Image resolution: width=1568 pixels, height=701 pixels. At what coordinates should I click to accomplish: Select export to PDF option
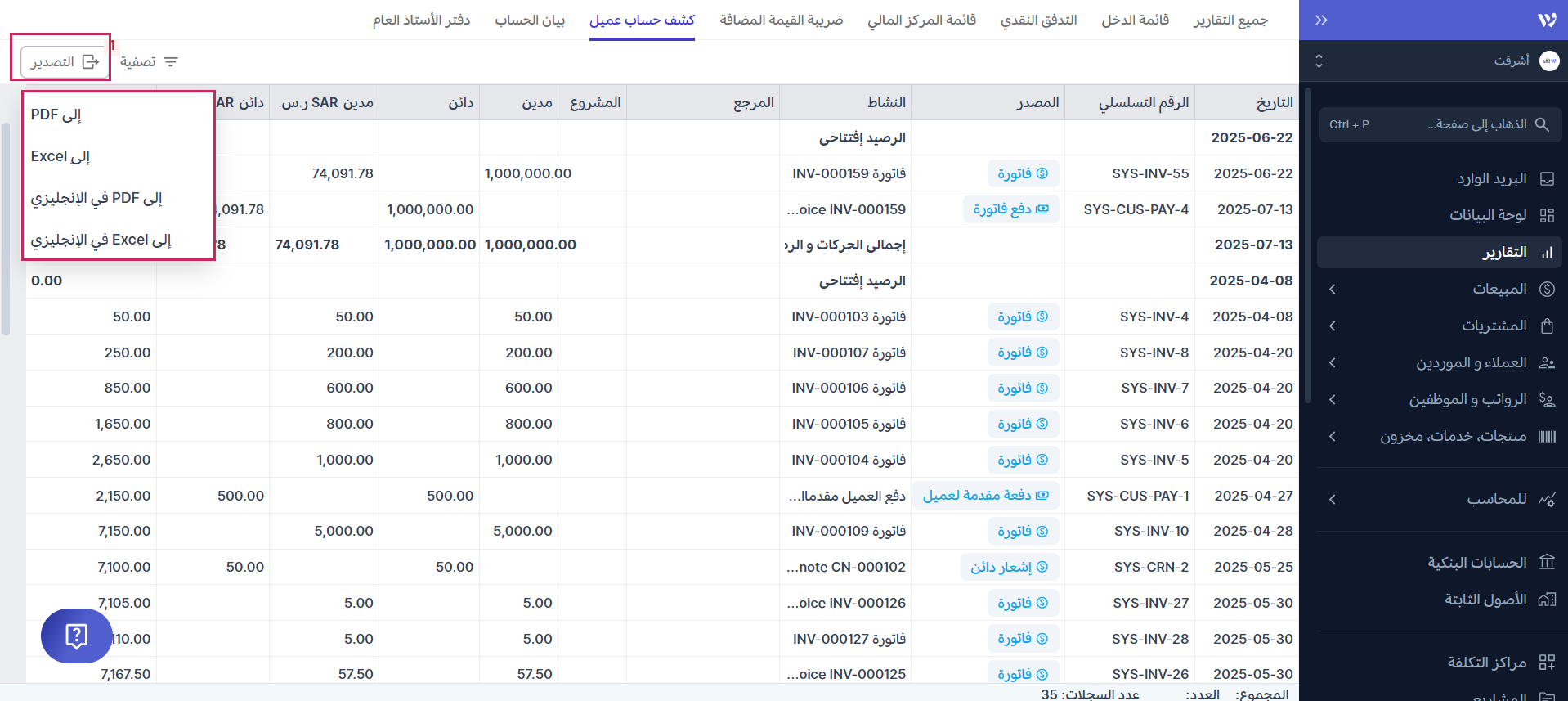point(56,115)
